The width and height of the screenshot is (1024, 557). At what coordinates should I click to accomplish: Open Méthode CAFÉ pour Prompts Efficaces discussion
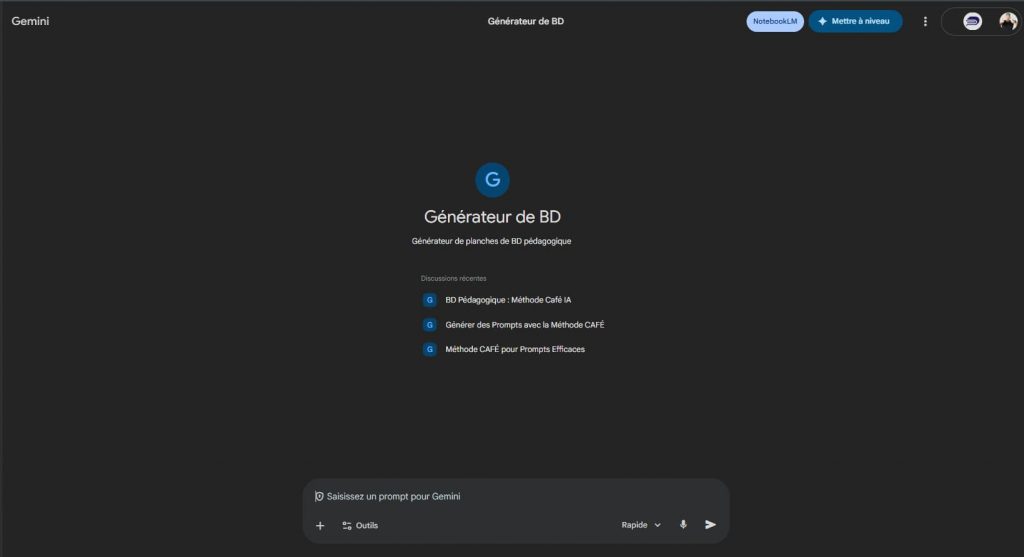(x=514, y=349)
